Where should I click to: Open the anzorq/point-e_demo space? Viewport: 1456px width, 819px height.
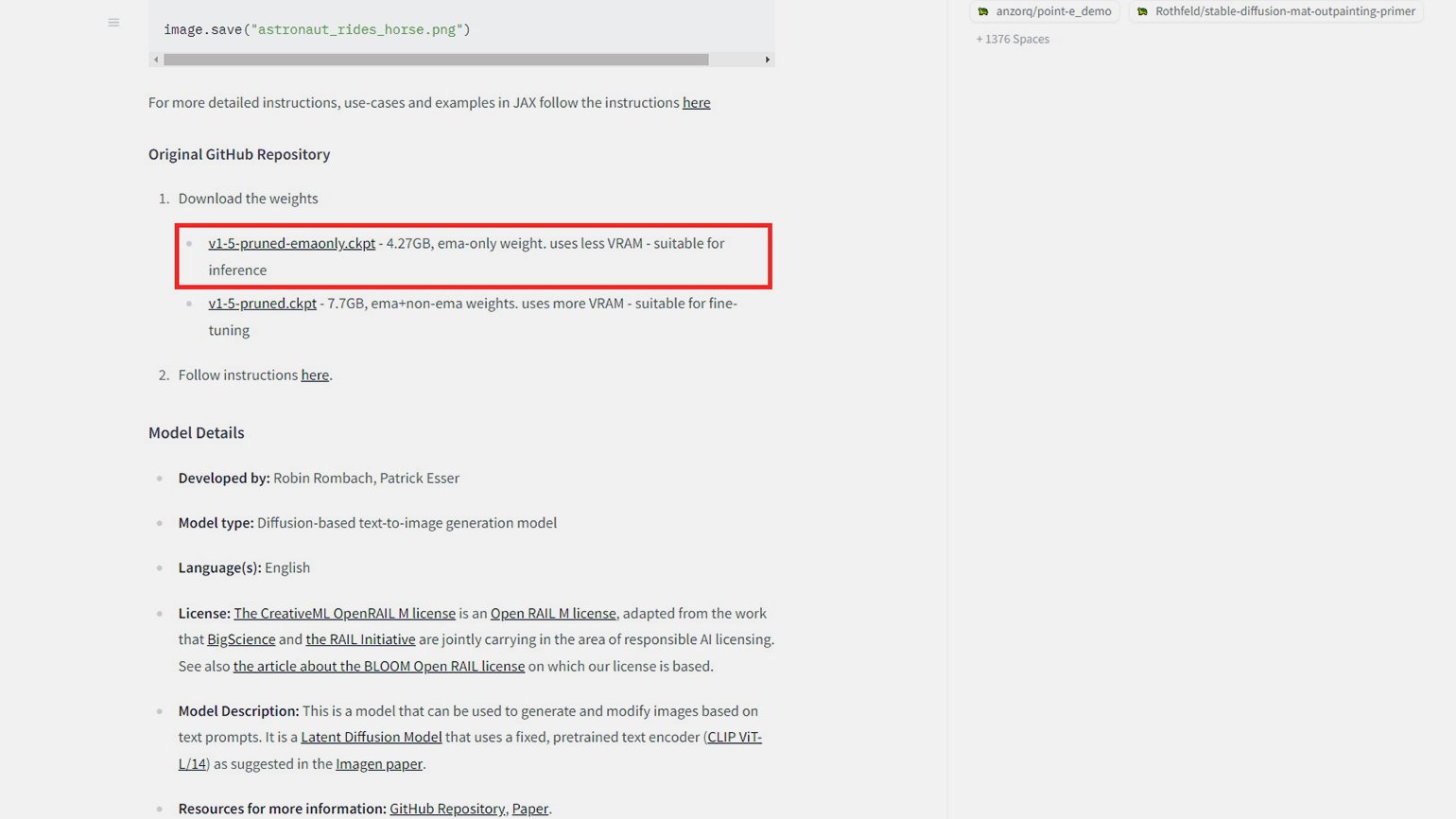tap(1045, 11)
